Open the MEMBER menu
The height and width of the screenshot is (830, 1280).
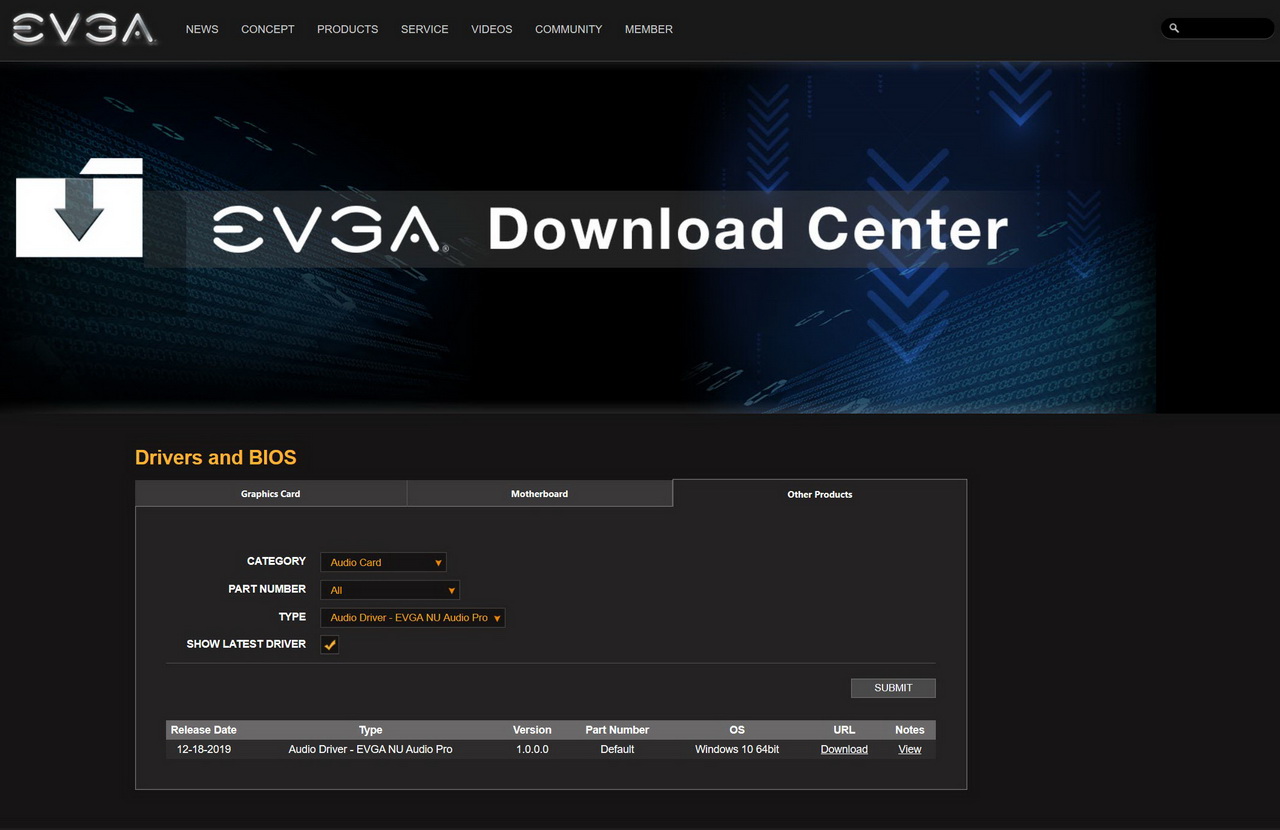click(649, 29)
